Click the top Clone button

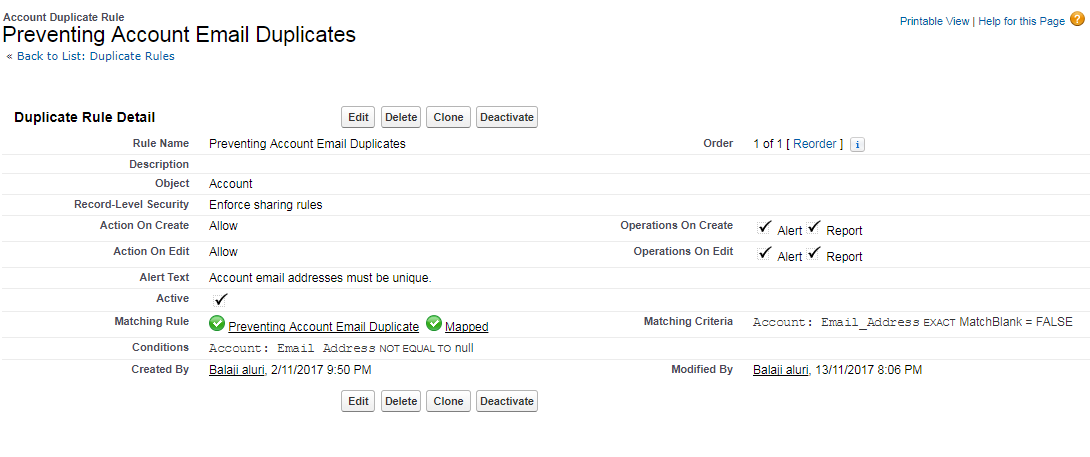pyautogui.click(x=448, y=117)
